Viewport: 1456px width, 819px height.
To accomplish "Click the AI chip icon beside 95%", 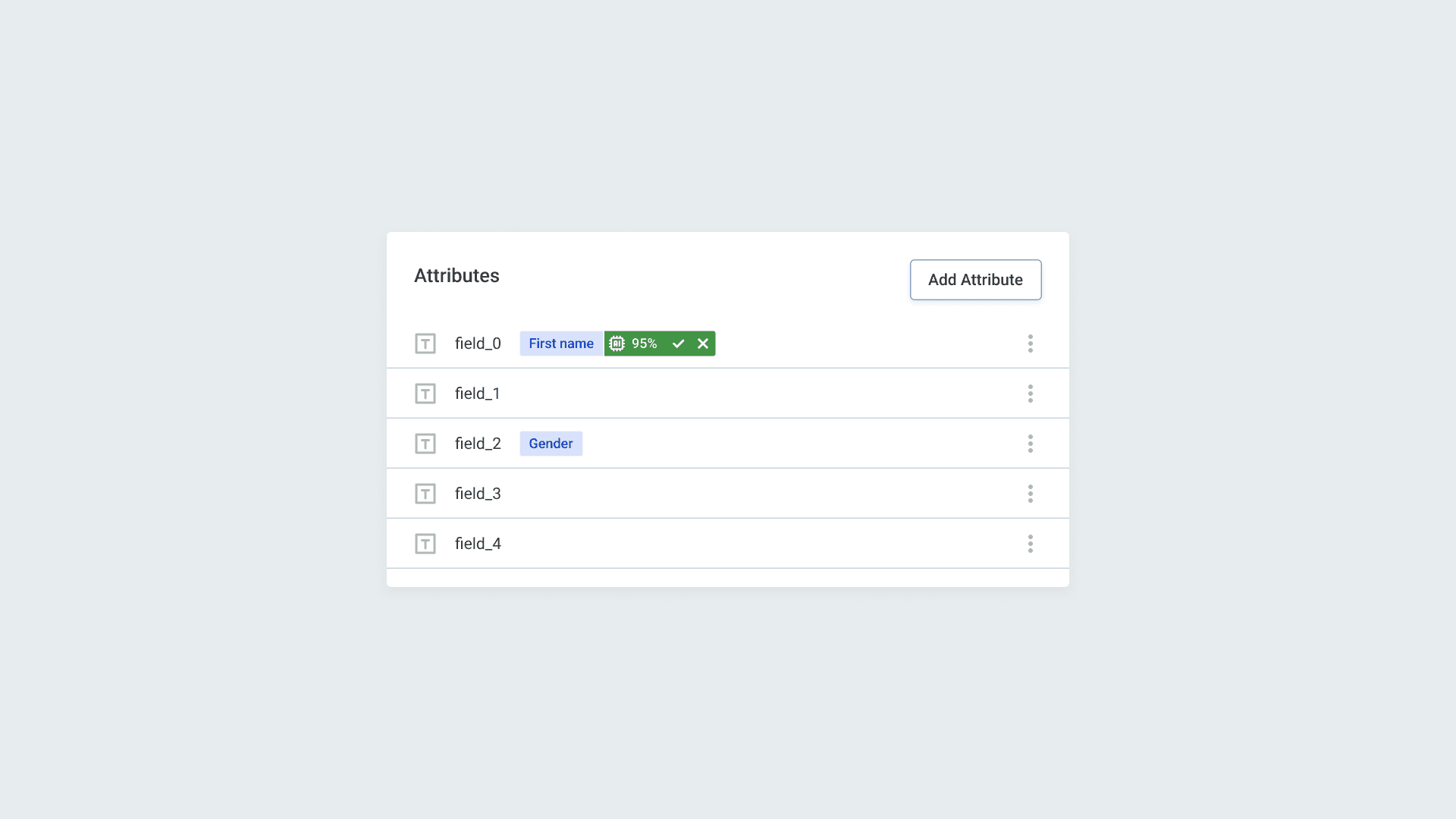I will click(x=617, y=344).
